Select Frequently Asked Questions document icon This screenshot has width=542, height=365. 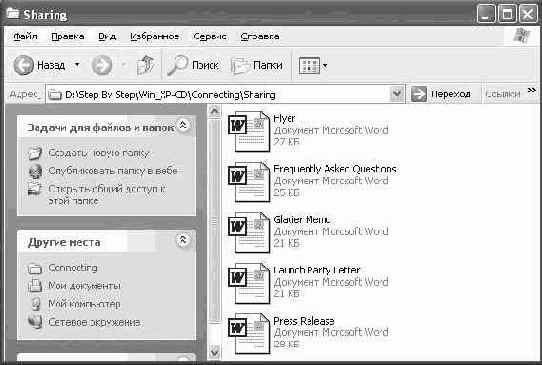coord(249,182)
